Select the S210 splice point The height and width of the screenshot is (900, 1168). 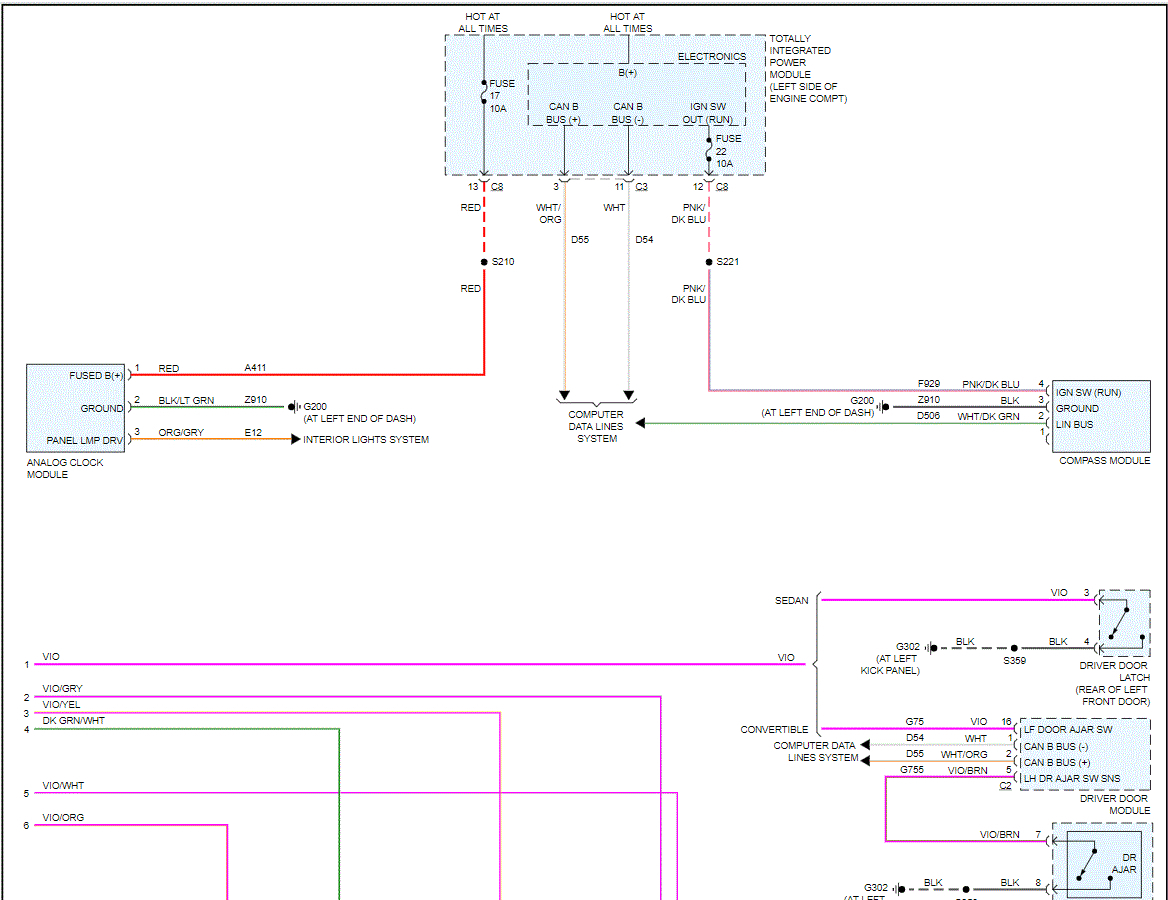[x=484, y=262]
